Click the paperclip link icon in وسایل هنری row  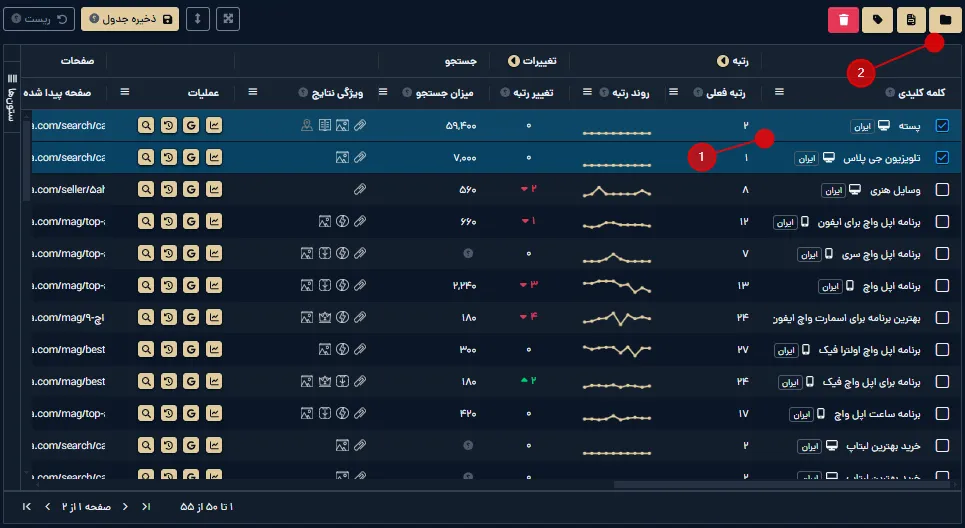(x=360, y=190)
